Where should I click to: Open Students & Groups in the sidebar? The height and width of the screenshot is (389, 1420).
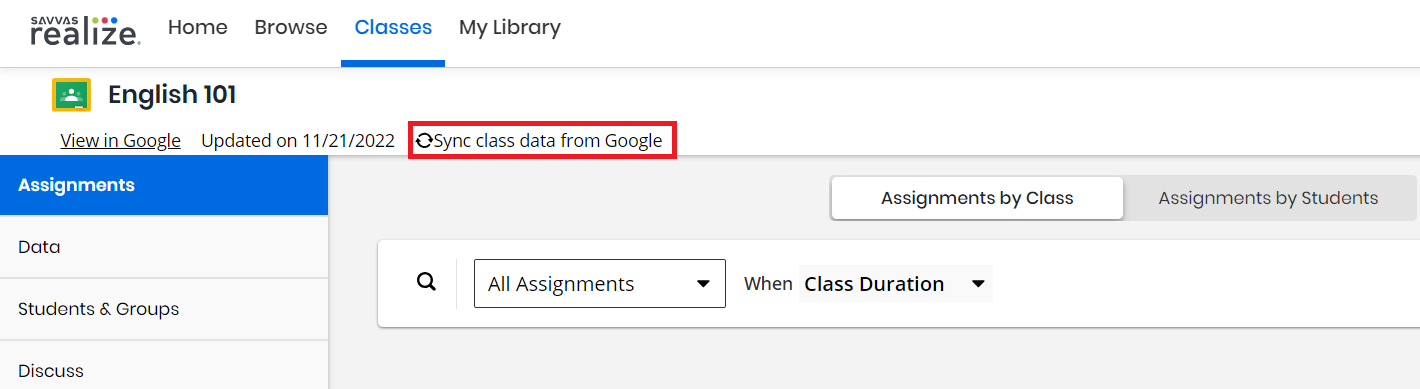click(164, 309)
